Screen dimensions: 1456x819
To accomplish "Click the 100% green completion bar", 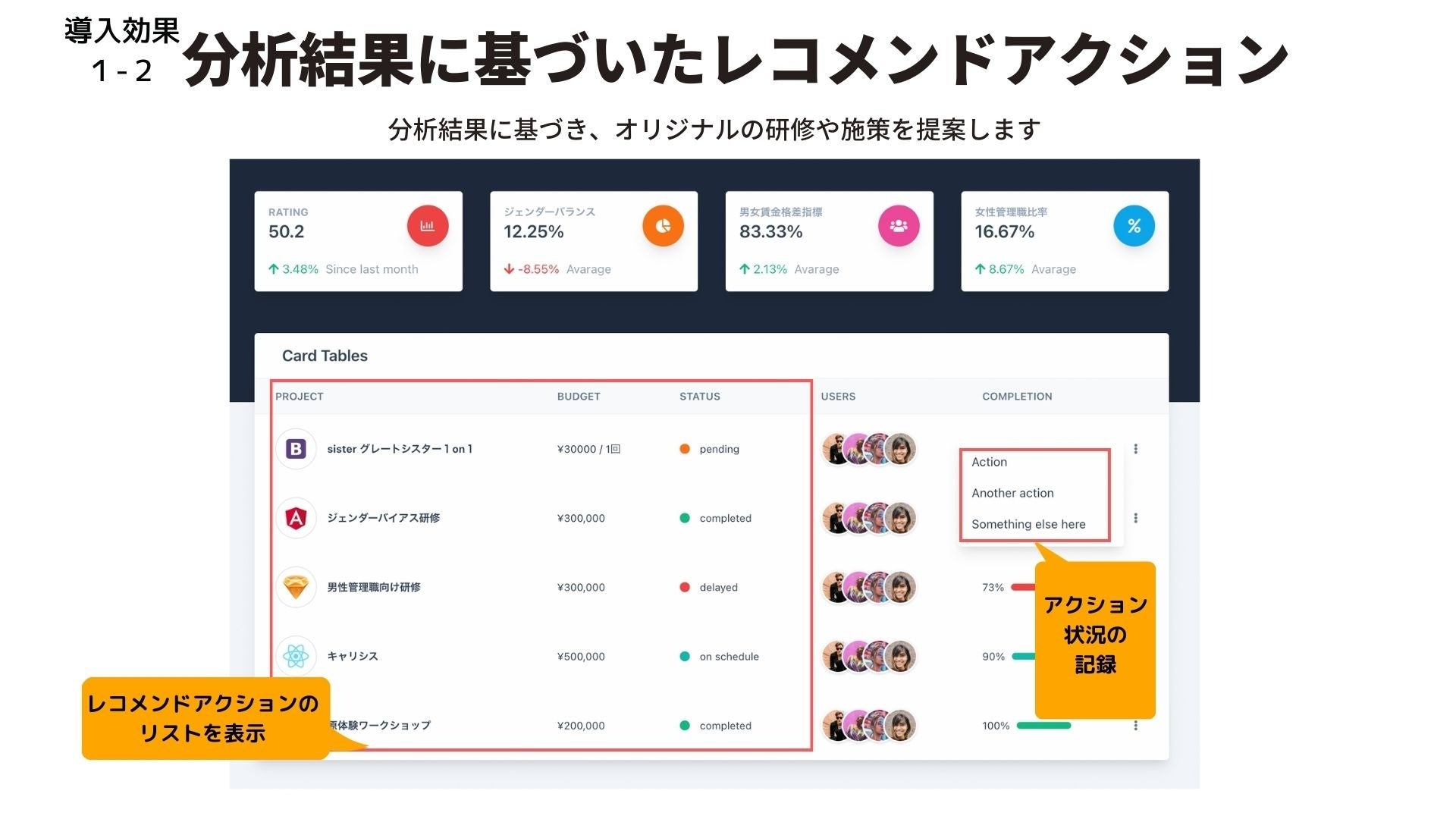I will [x=1043, y=726].
